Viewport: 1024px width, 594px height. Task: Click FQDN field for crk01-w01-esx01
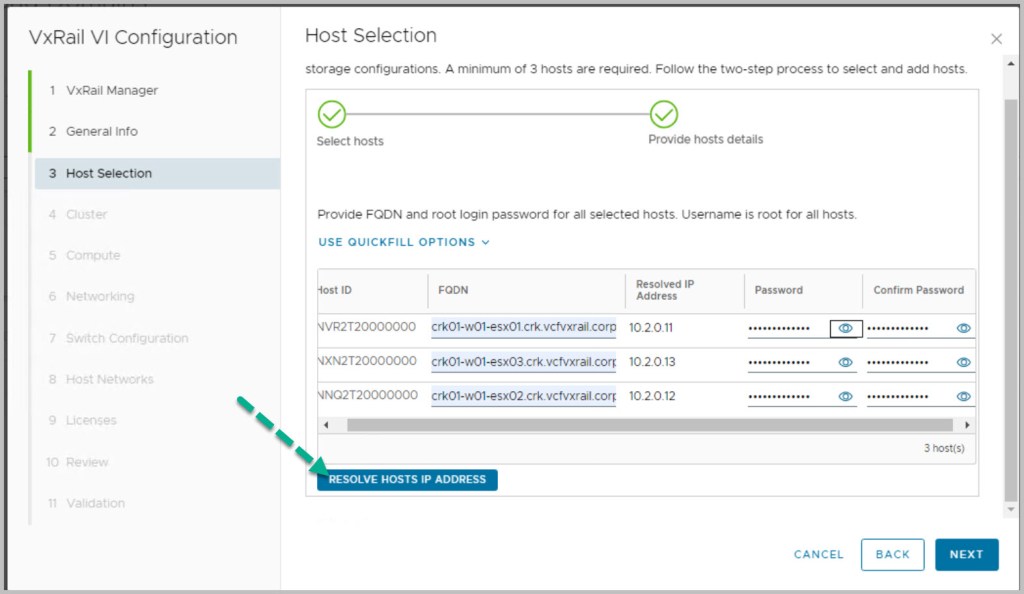pos(523,327)
